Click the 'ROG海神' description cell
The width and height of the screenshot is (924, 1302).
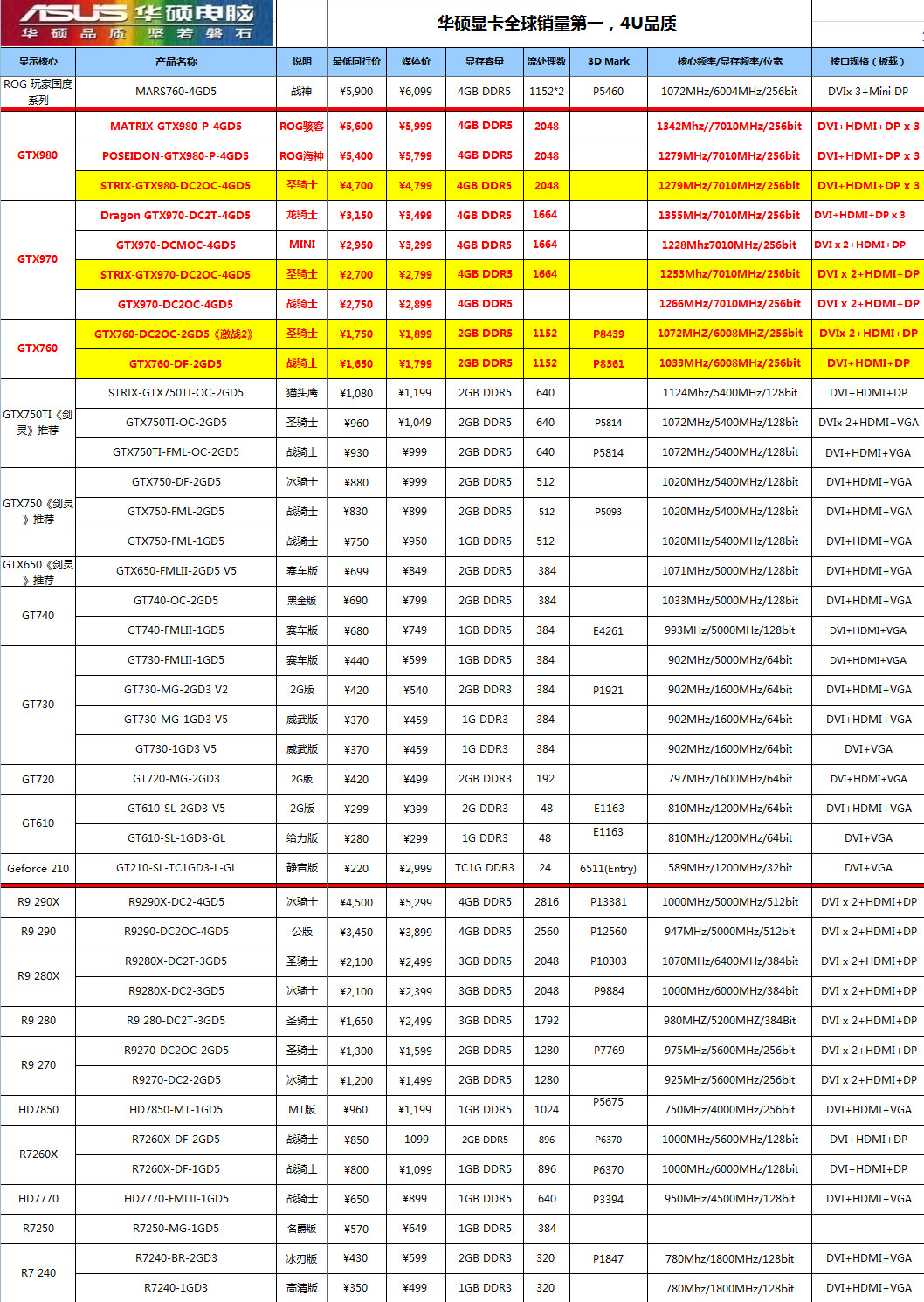302,156
